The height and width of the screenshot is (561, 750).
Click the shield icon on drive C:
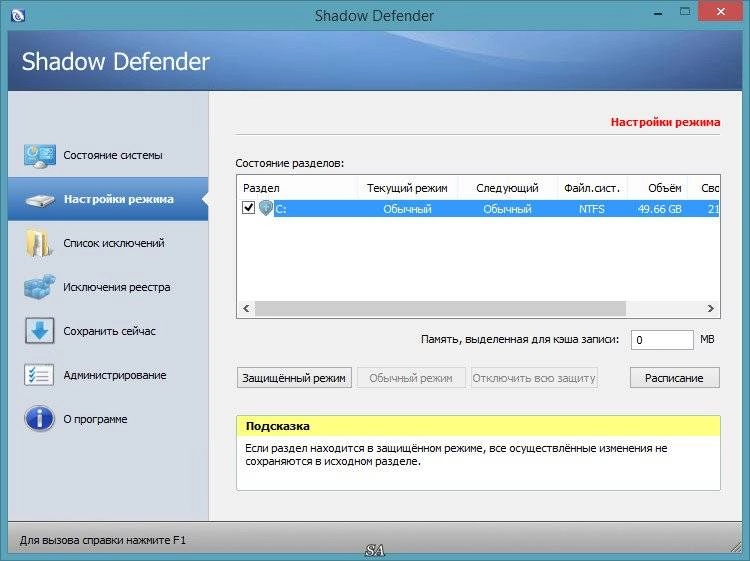[x=265, y=208]
